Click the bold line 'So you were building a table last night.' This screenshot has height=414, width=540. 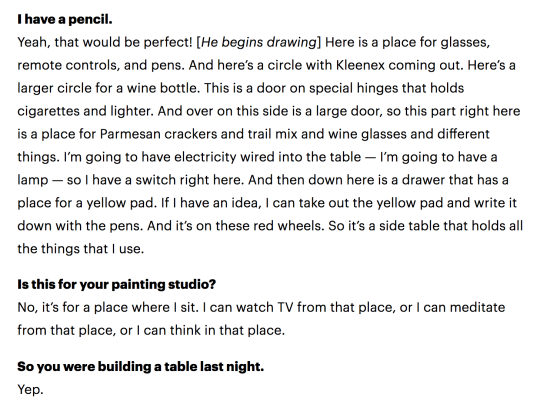click(141, 366)
